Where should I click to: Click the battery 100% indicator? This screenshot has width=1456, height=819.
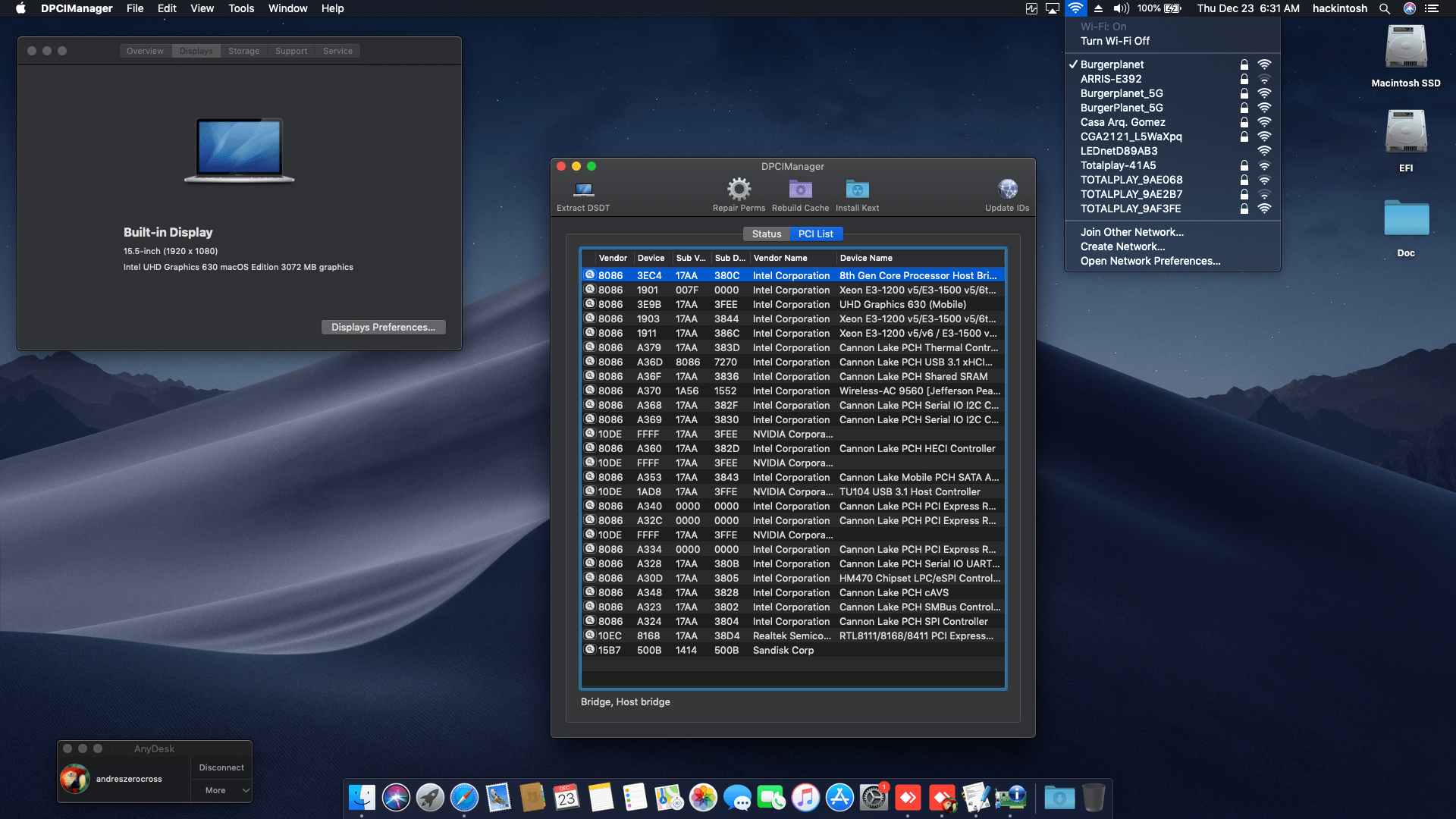point(1159,8)
